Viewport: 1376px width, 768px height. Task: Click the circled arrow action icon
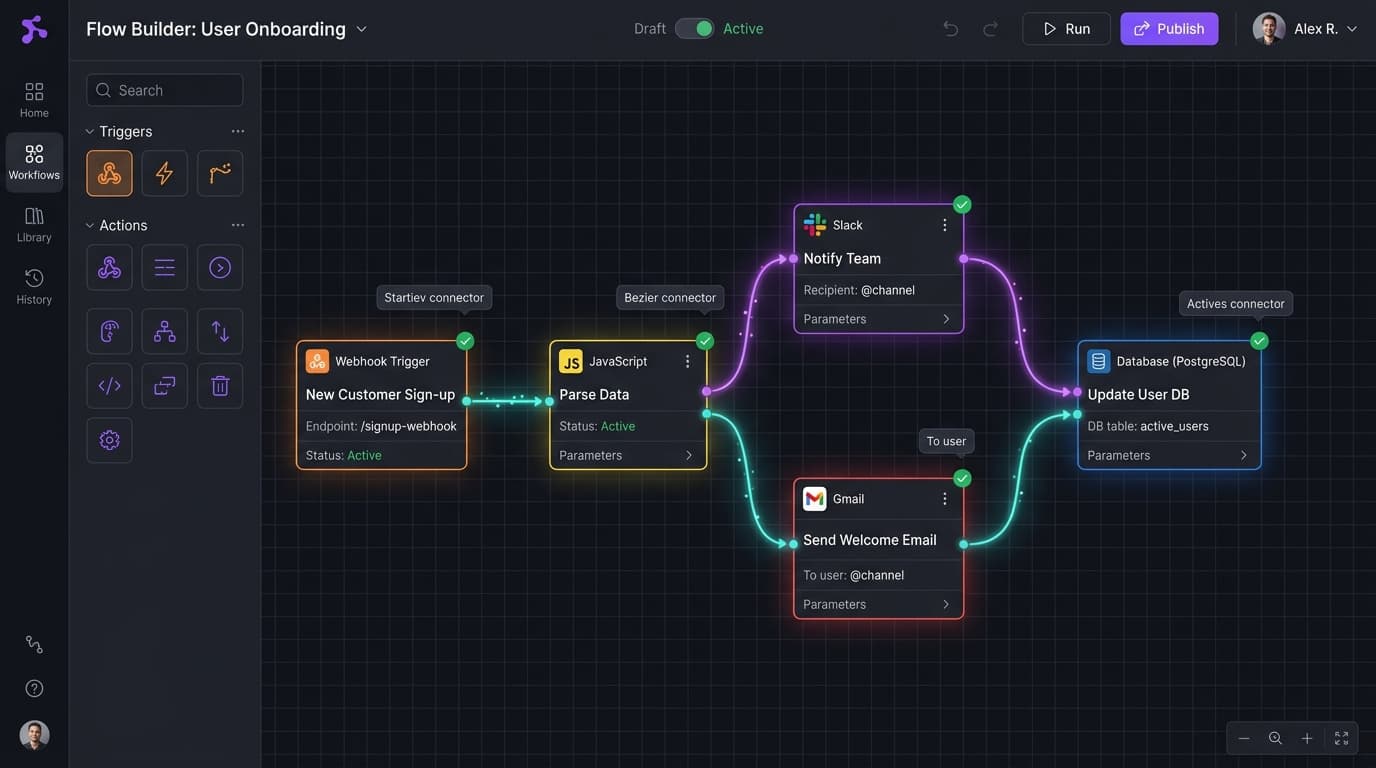[x=220, y=267]
